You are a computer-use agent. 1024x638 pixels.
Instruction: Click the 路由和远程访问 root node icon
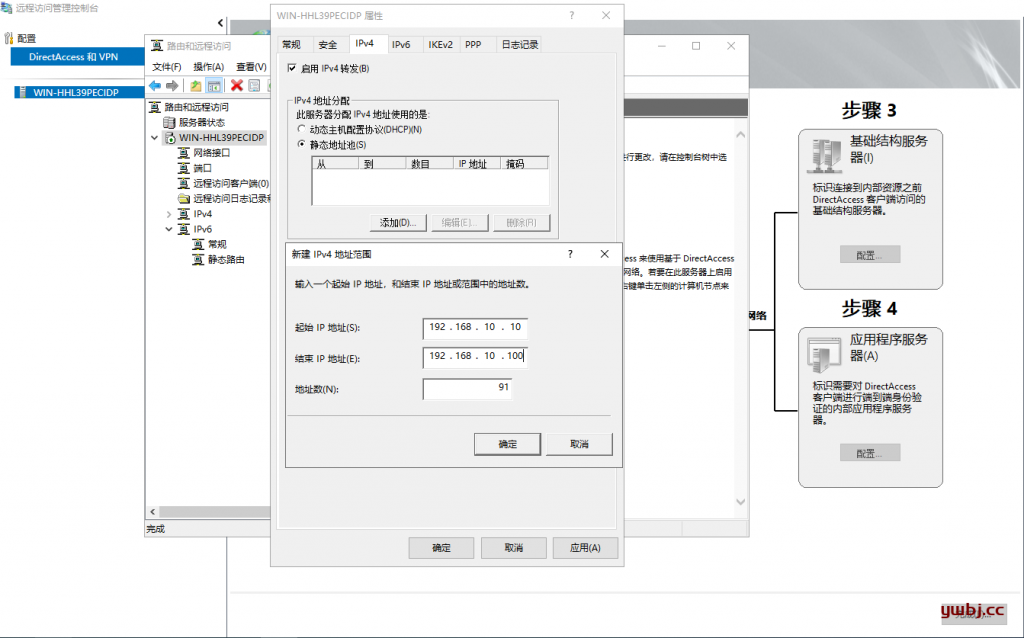point(155,107)
